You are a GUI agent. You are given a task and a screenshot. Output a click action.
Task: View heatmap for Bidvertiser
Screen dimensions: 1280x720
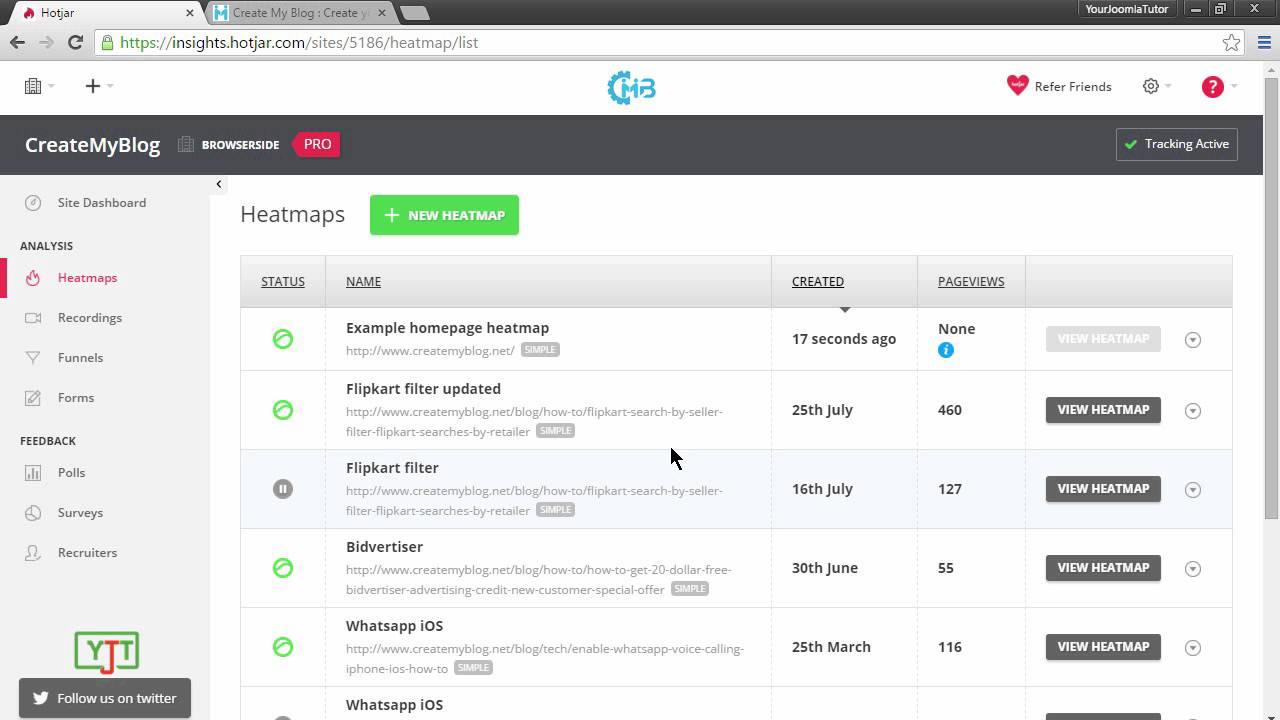(x=1103, y=568)
